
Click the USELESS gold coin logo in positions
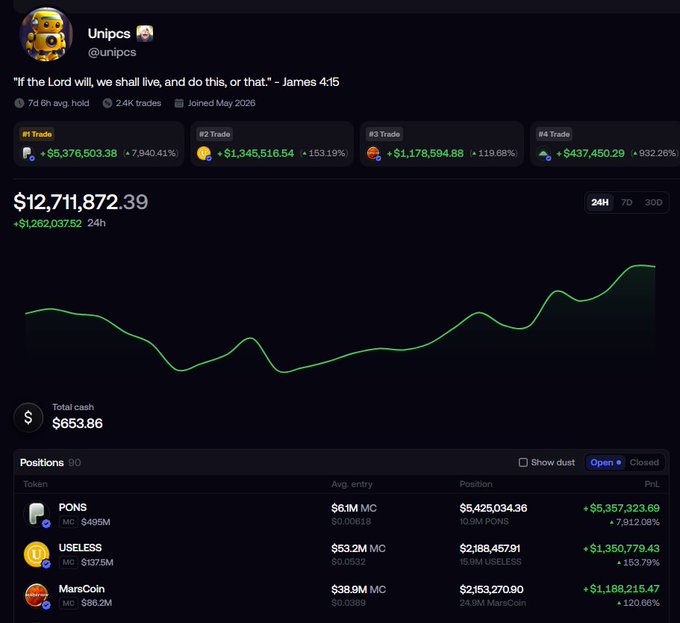pyautogui.click(x=37, y=555)
